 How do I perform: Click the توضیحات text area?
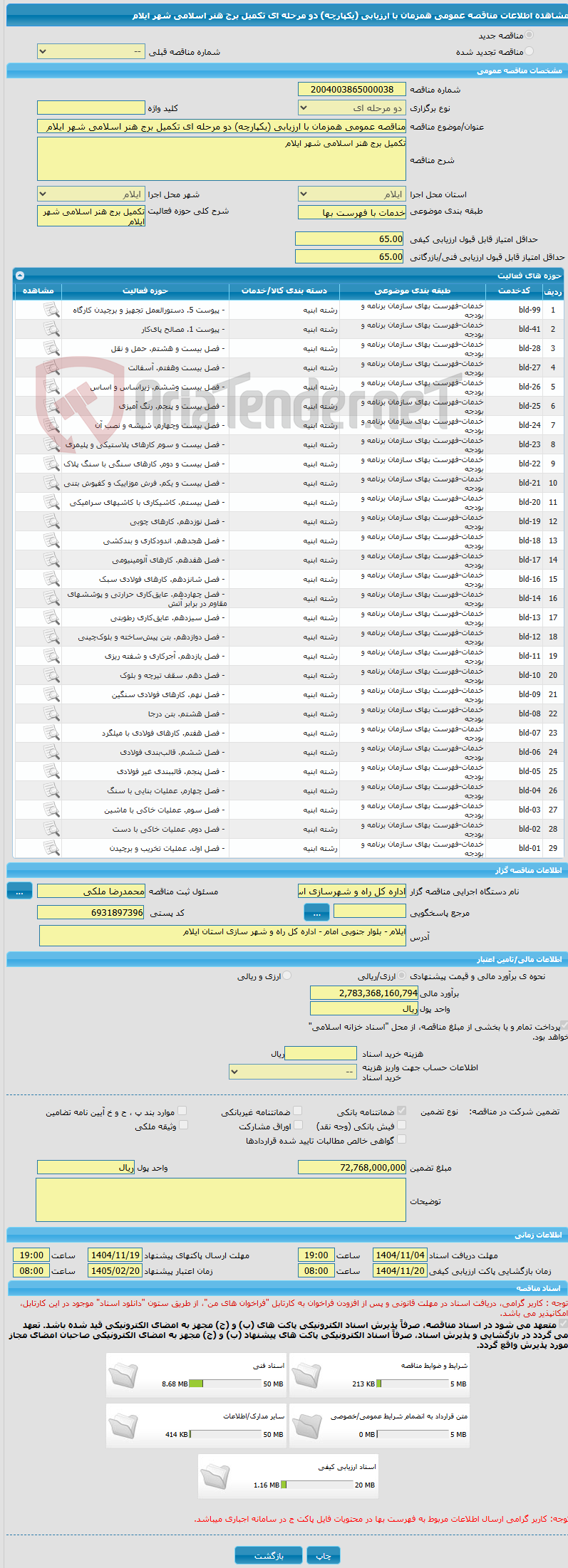click(x=221, y=1200)
